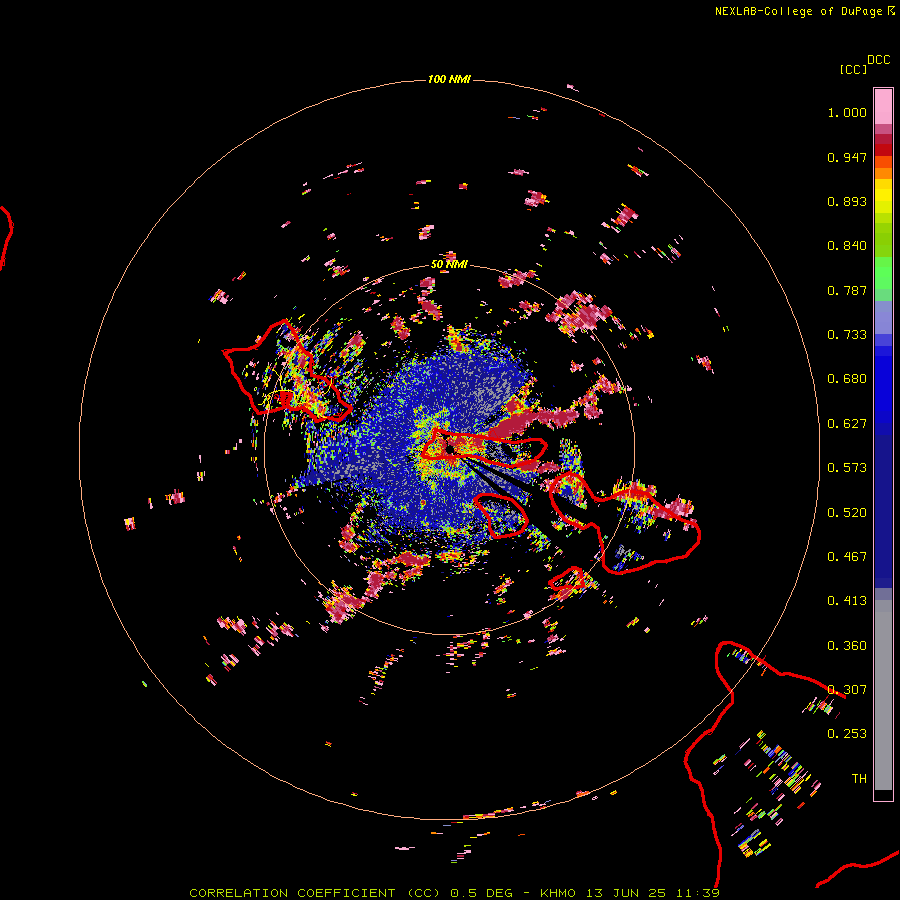Click the large gray segment of color bar
Viewport: 900px width, 900px height.
[883, 695]
